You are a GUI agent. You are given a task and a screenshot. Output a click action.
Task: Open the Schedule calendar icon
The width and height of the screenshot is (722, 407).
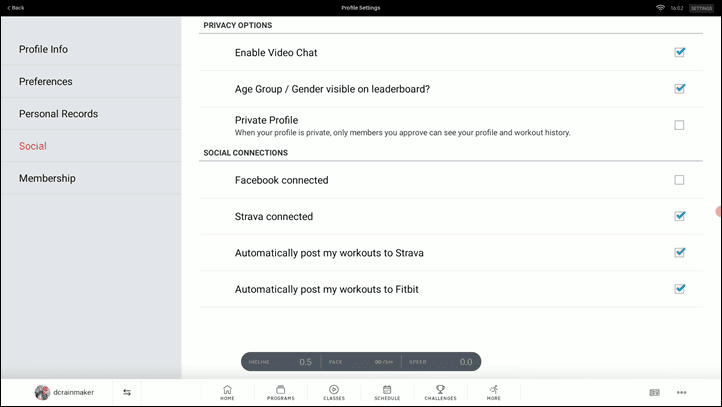(x=387, y=392)
